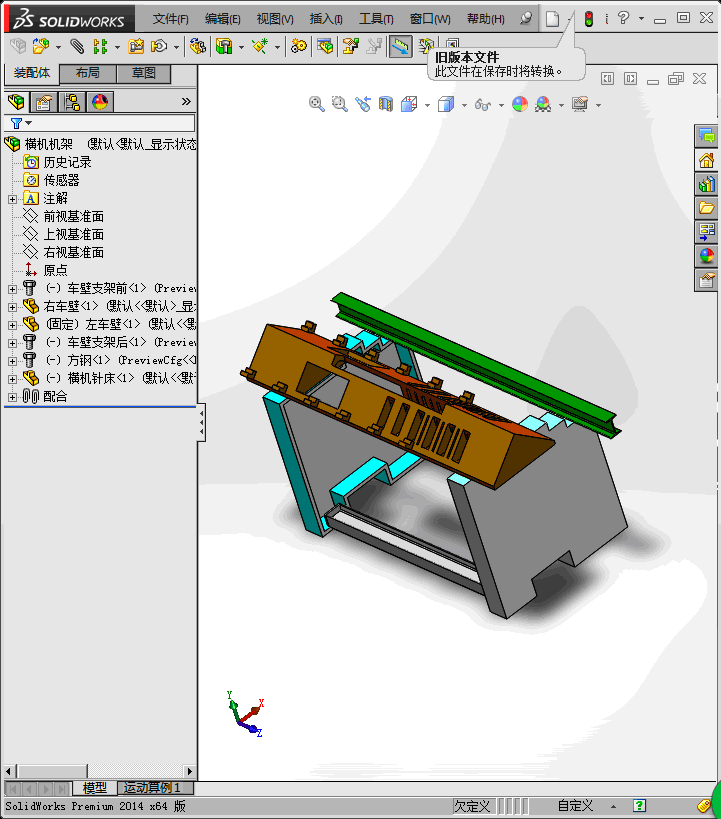Open the 帮助(H) menu
This screenshot has width=721, height=819.
pos(486,19)
